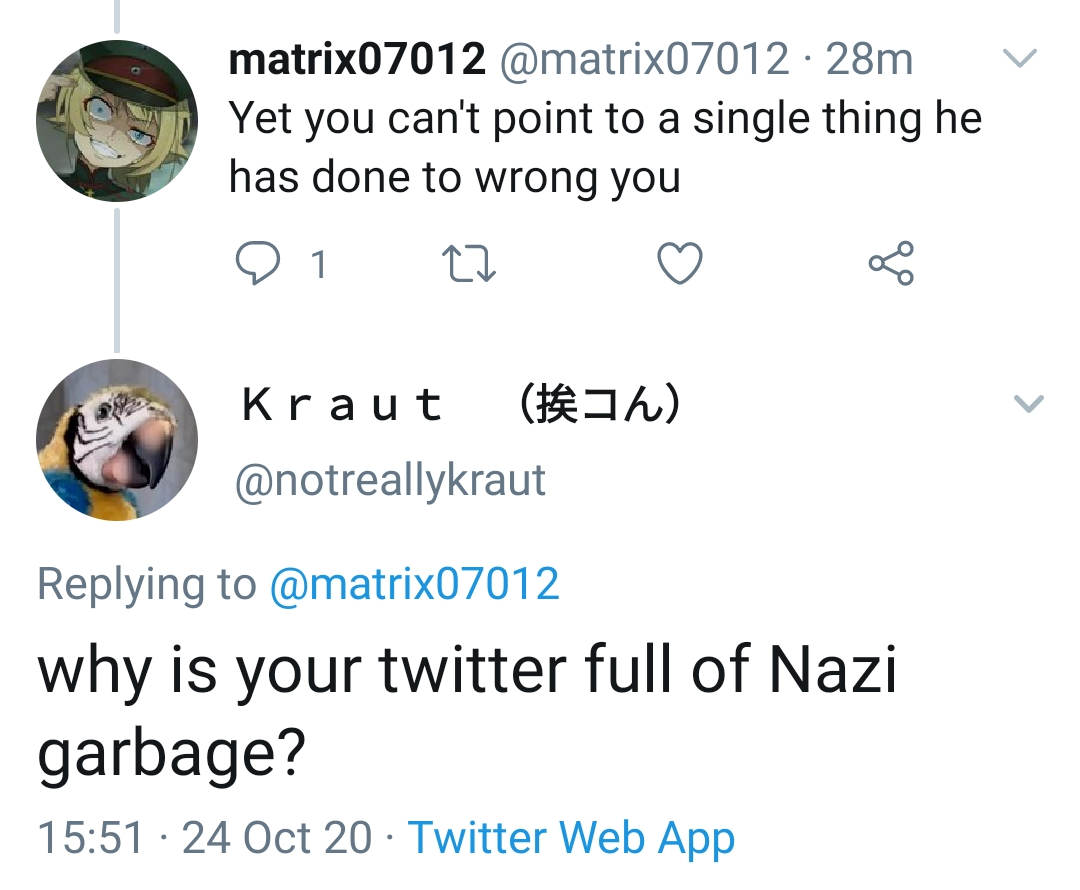
Task: Click blue @matrix07012 mention in Replying to
Action: tap(415, 584)
